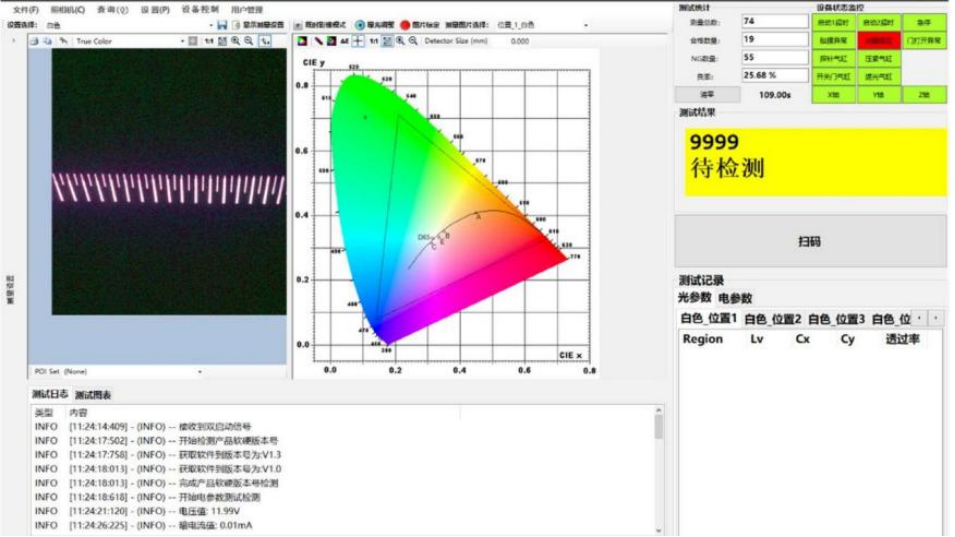The height and width of the screenshot is (537, 955).
Task: Click the X轴 axis status indicator
Action: tap(834, 95)
